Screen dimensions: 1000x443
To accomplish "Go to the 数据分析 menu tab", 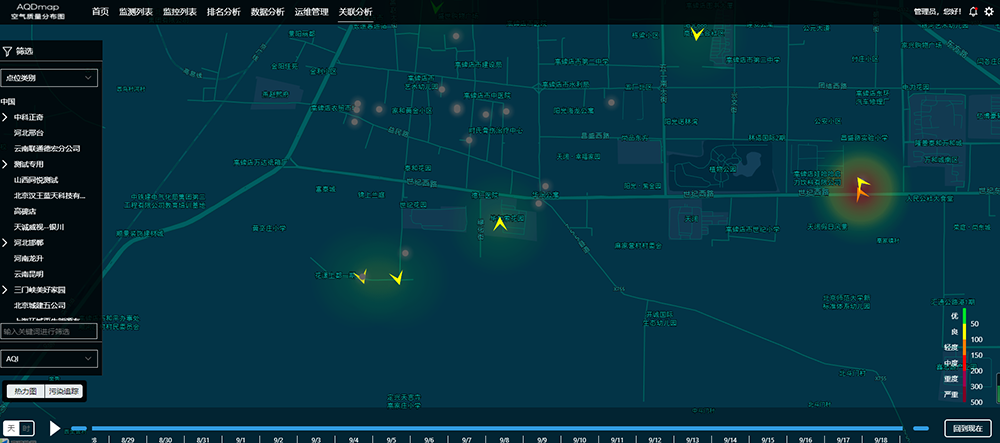I will (267, 12).
